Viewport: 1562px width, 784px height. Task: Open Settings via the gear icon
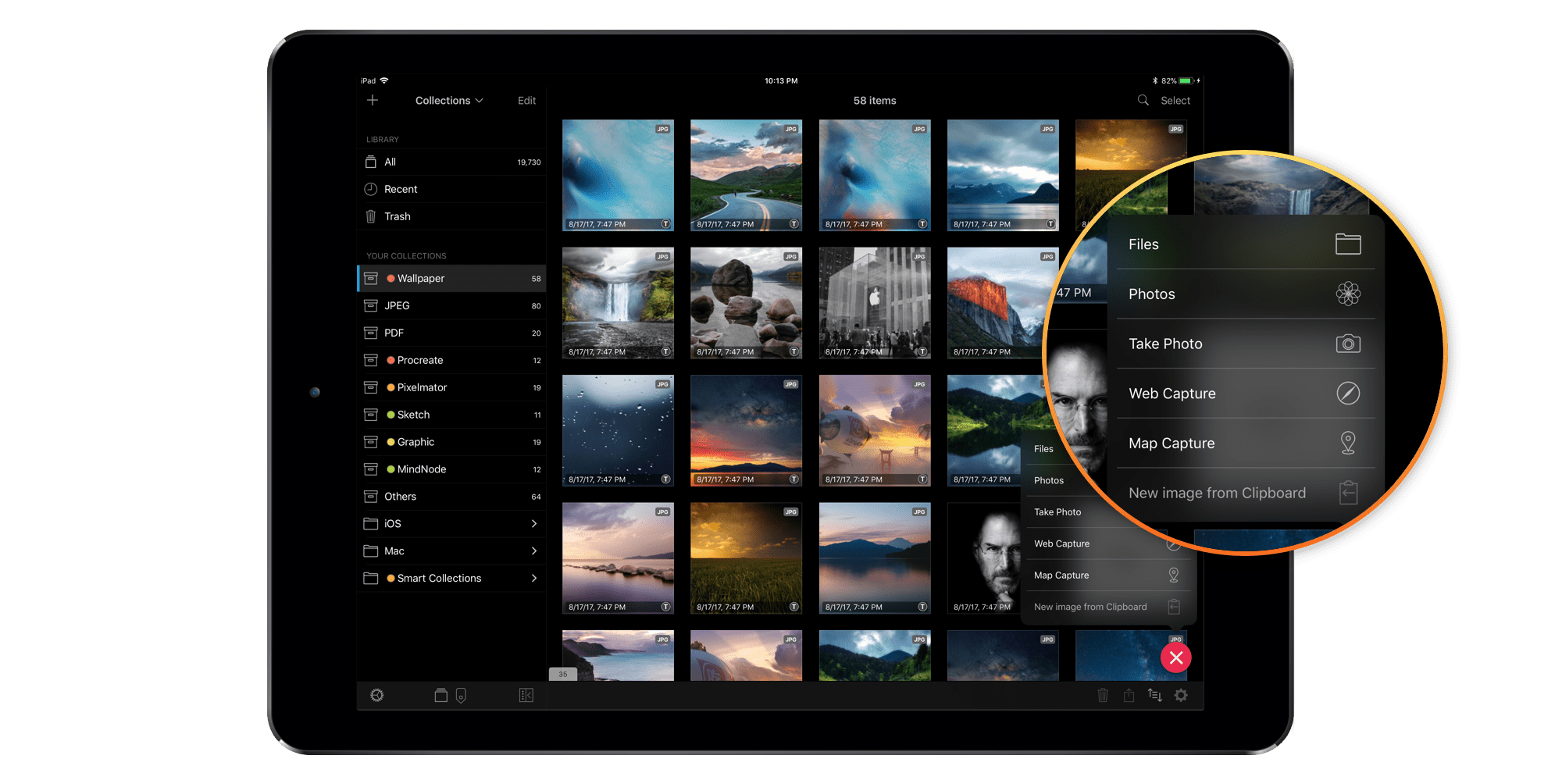(x=1181, y=695)
